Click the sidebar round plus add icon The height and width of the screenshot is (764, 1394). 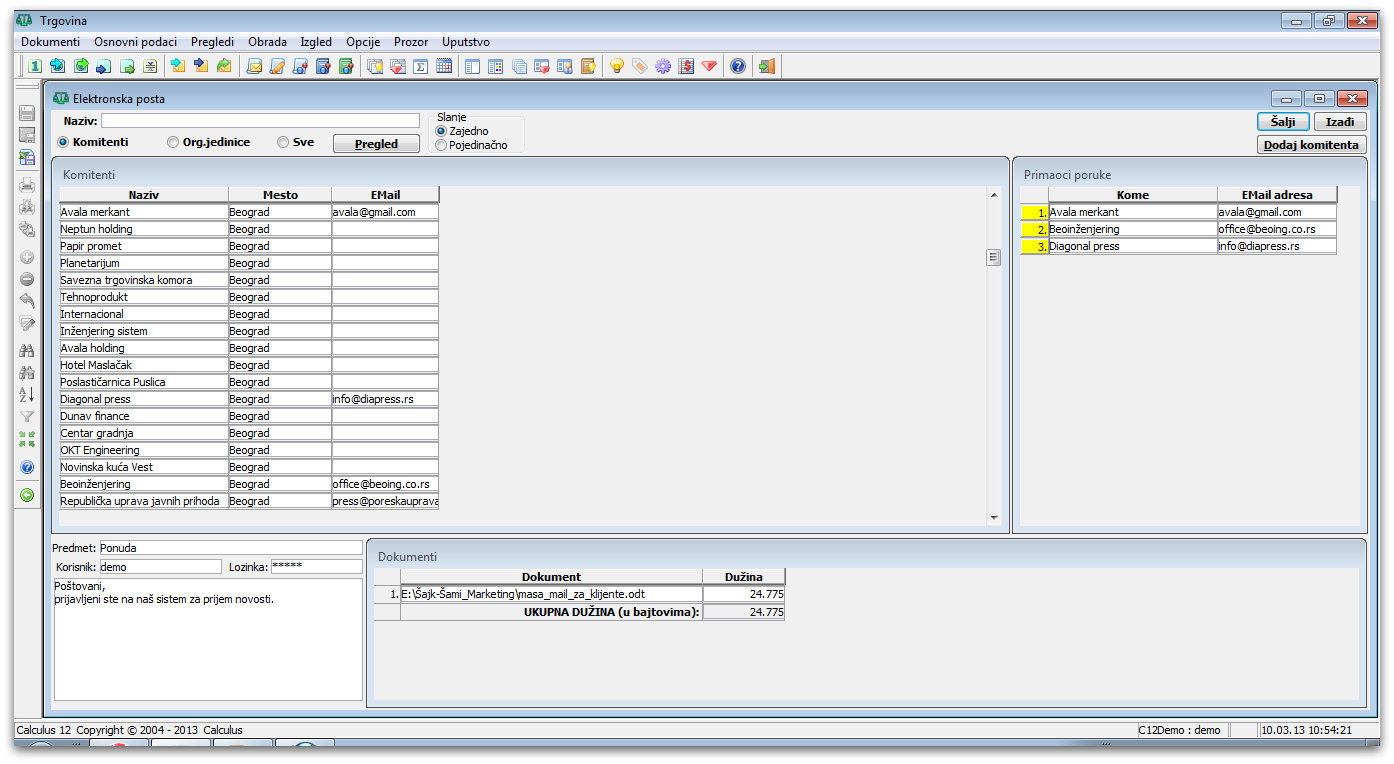[27, 257]
